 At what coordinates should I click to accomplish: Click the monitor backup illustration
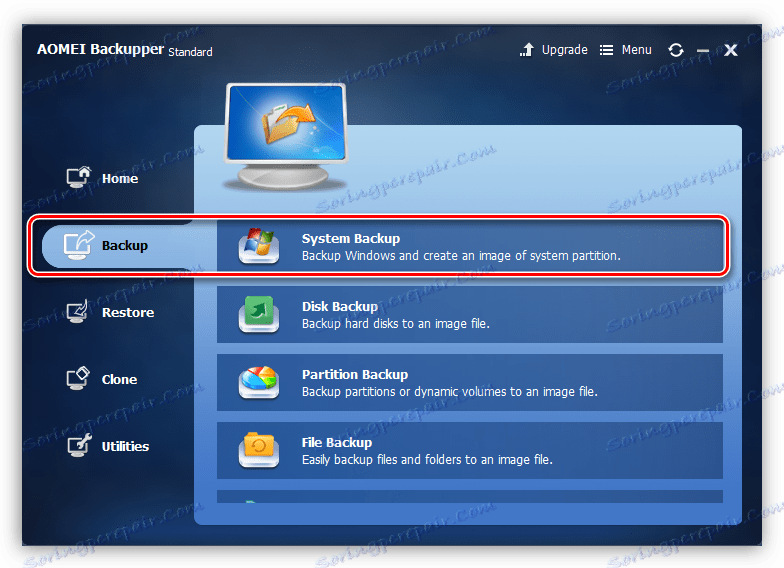click(x=286, y=136)
